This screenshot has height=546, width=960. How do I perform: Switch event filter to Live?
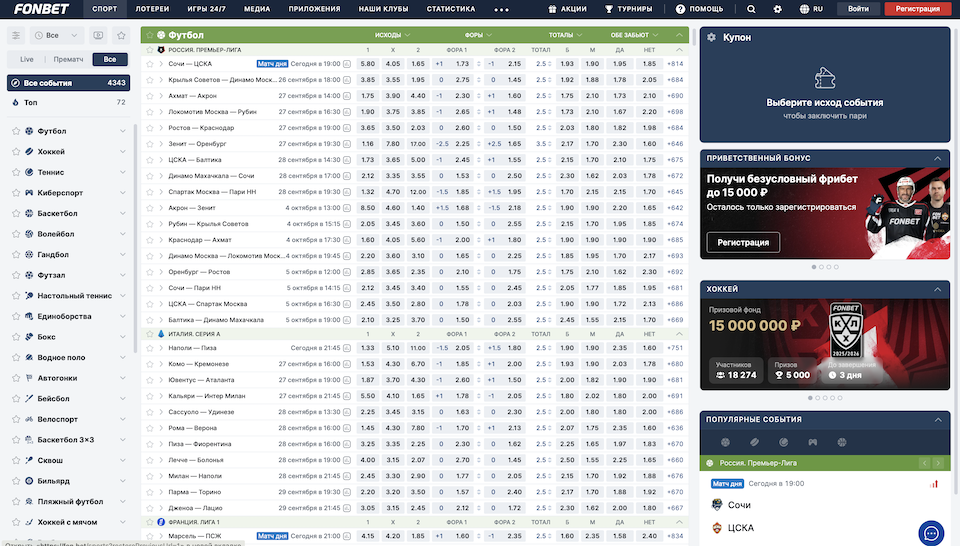27,59
